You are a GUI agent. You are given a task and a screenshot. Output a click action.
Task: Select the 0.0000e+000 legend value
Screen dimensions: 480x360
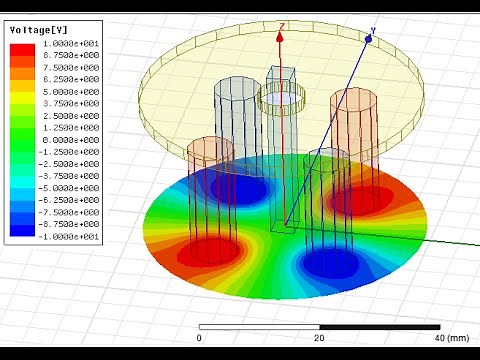71,140
